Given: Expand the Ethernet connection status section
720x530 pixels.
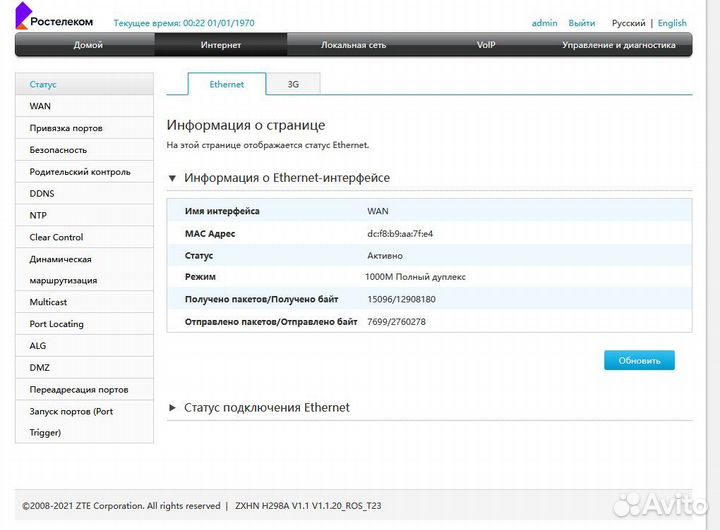Looking at the screenshot, I should [x=173, y=408].
